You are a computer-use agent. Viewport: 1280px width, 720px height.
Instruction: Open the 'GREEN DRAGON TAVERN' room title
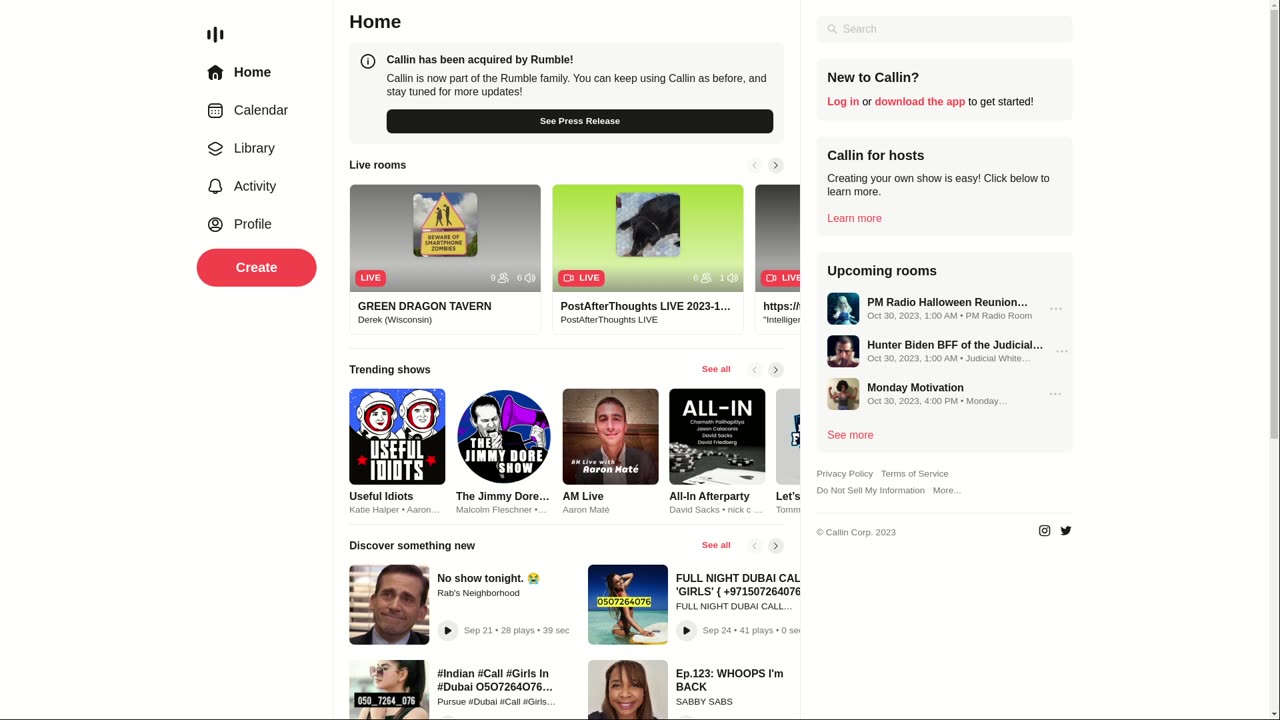425,306
